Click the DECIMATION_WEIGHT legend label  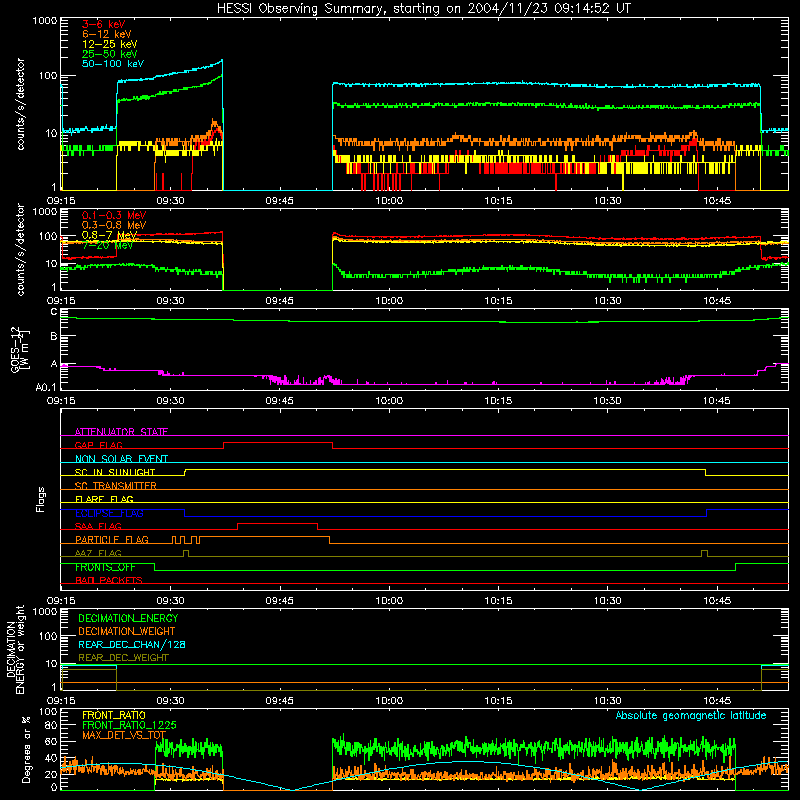(x=127, y=631)
